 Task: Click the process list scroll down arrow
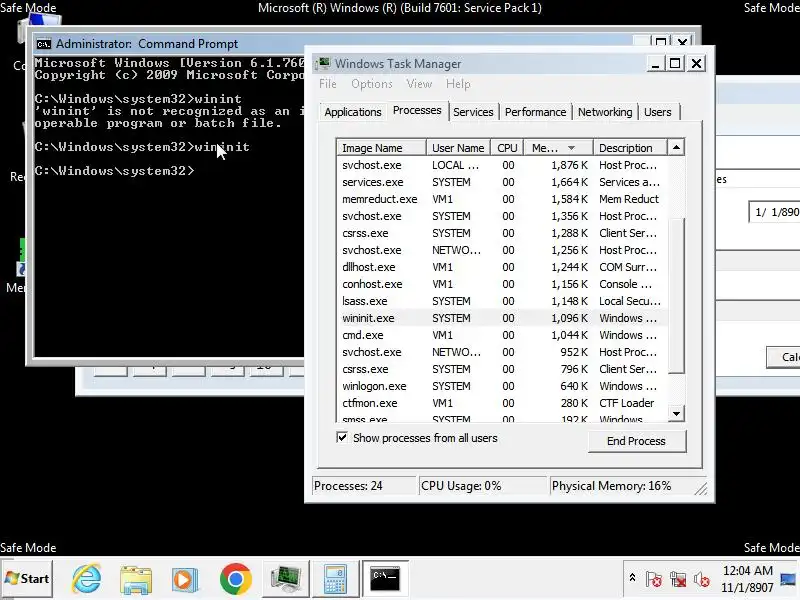point(676,414)
